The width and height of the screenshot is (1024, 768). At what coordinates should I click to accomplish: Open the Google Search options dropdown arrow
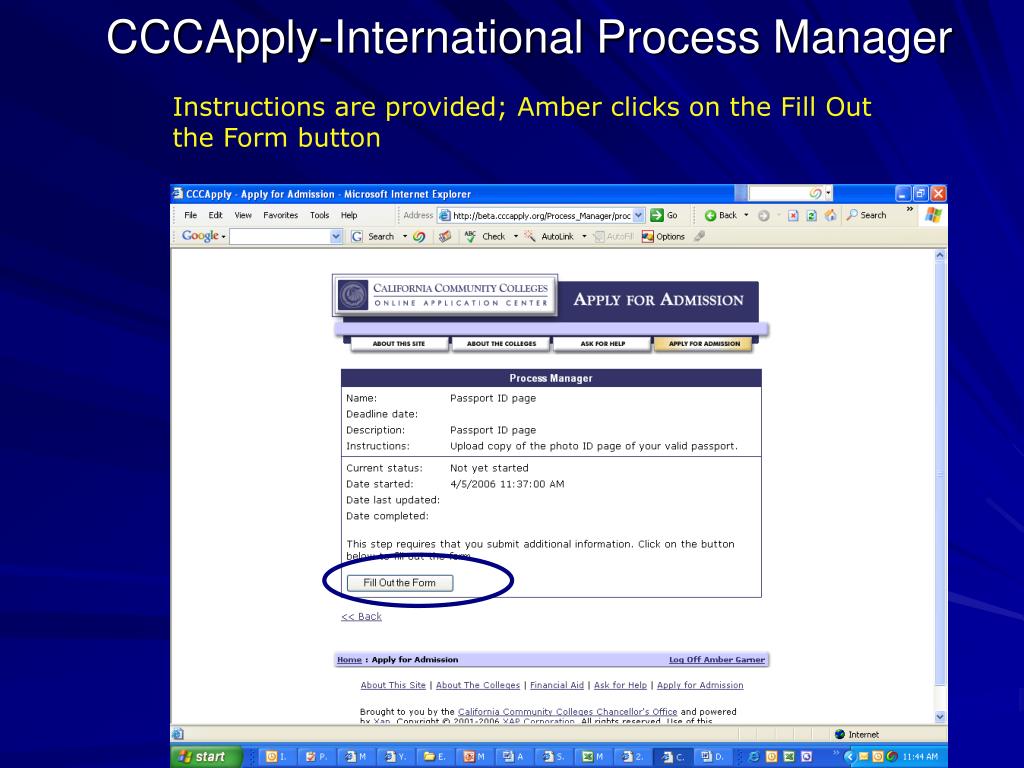pyautogui.click(x=405, y=236)
